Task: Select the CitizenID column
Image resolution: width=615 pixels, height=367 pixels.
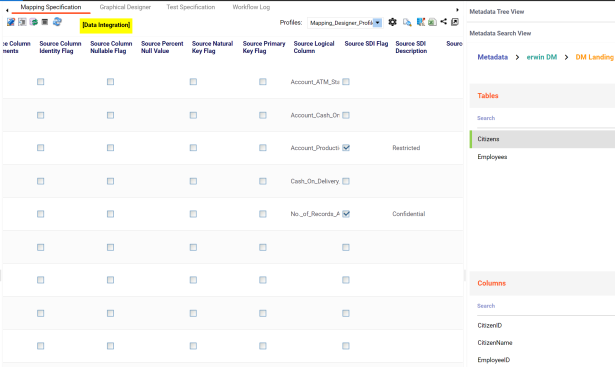Action: (x=489, y=325)
